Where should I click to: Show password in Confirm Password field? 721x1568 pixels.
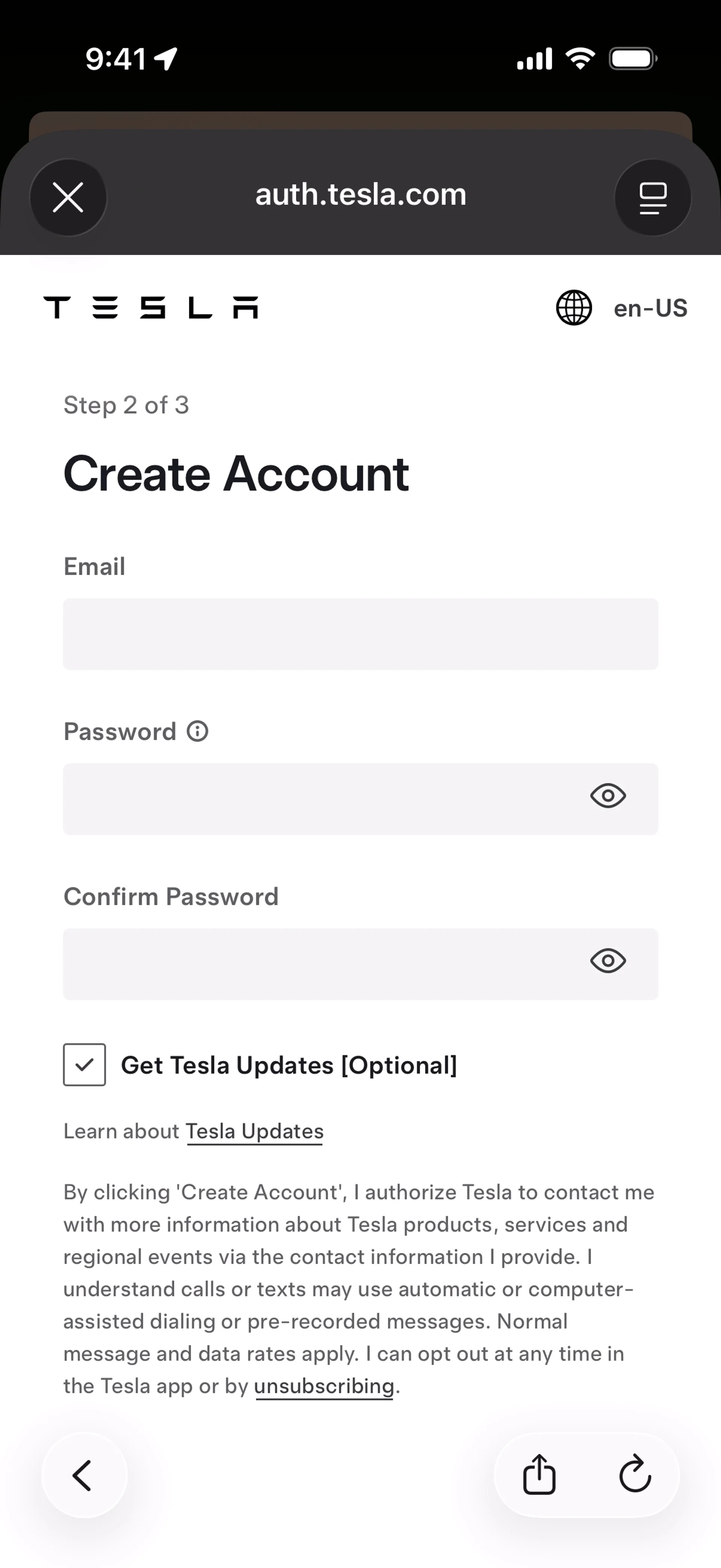(608, 961)
